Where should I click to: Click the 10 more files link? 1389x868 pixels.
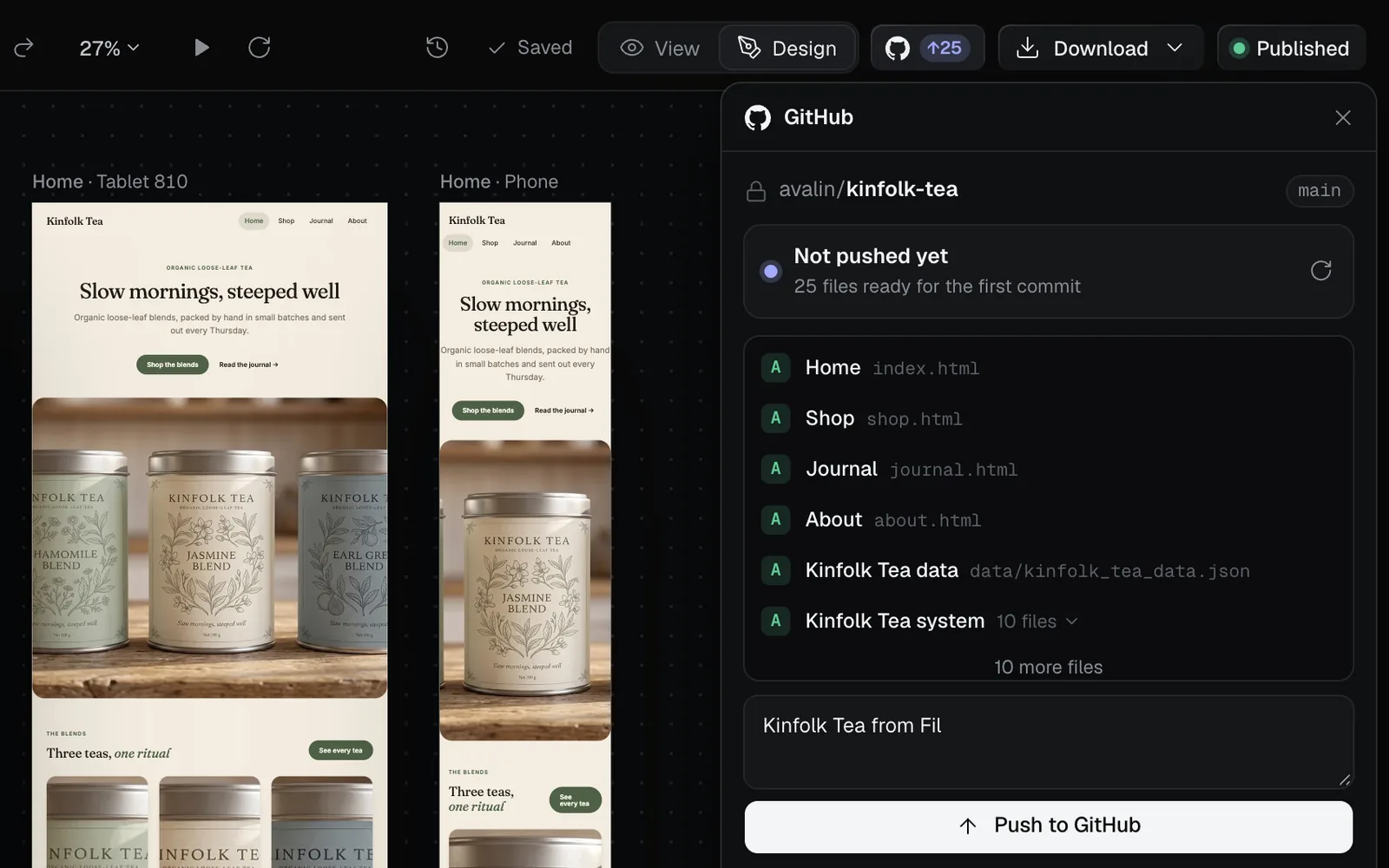click(1049, 667)
